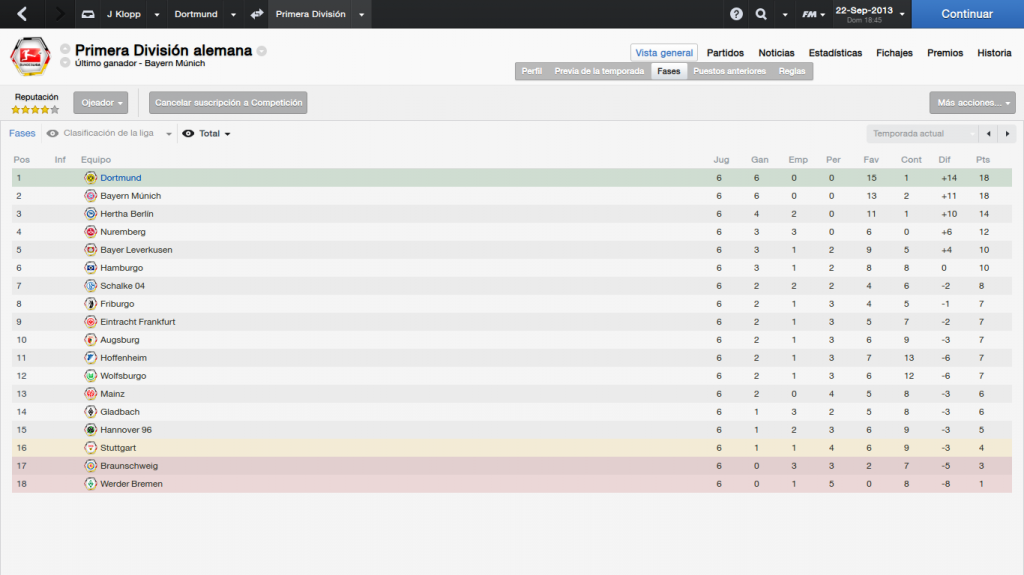Open the Puestos anteriores sub-tab

pyautogui.click(x=729, y=71)
